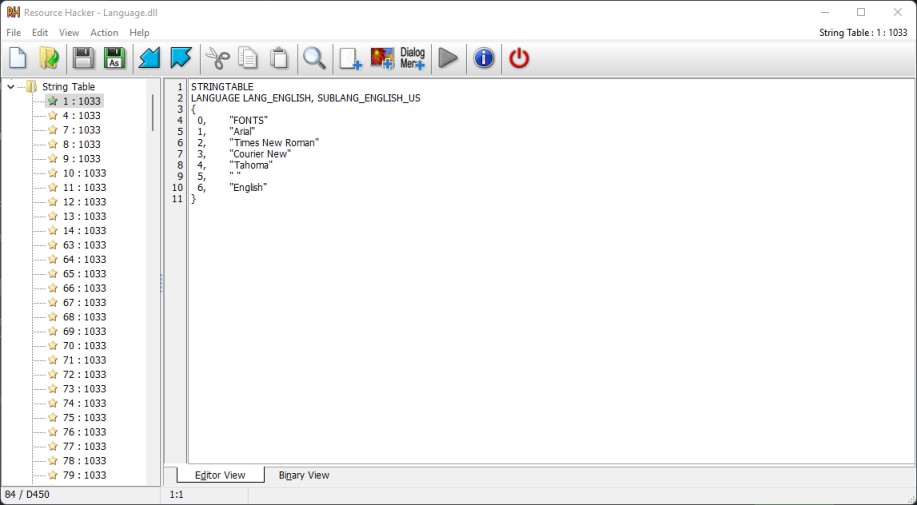Select tree item 76 : 1033
917x505 pixels.
[84, 432]
